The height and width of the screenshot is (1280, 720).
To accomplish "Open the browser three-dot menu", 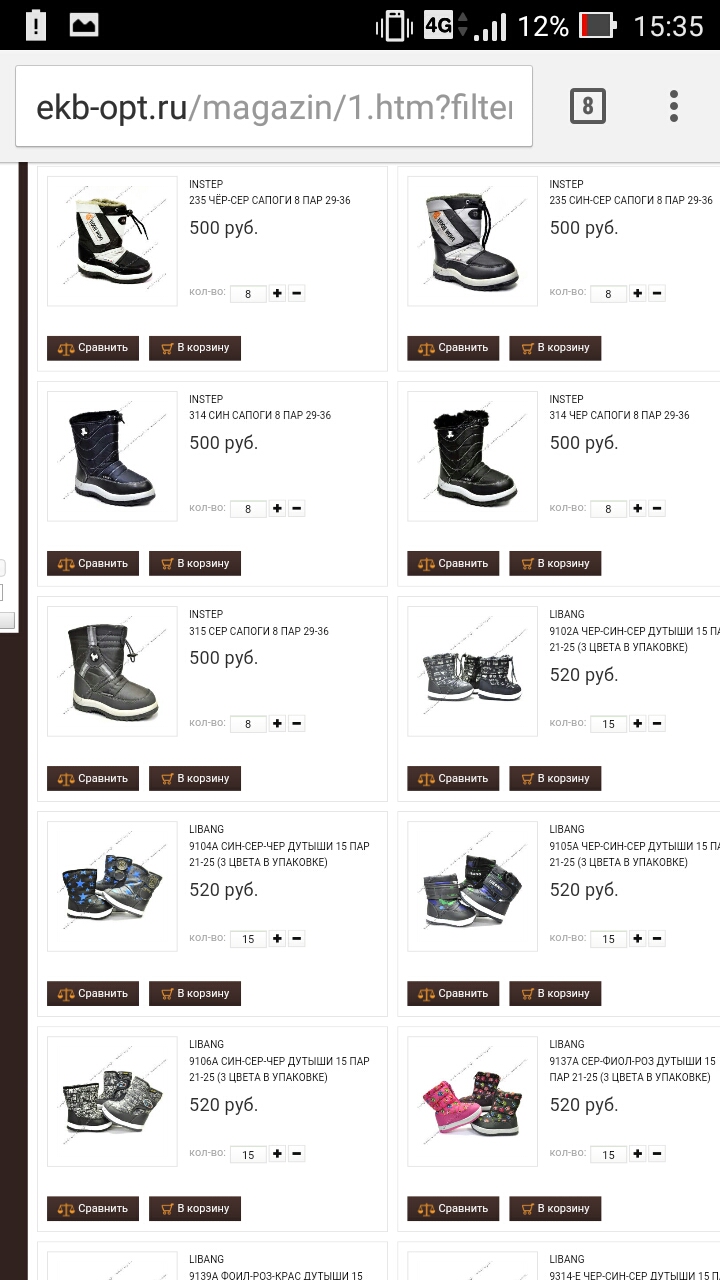I will [x=674, y=106].
